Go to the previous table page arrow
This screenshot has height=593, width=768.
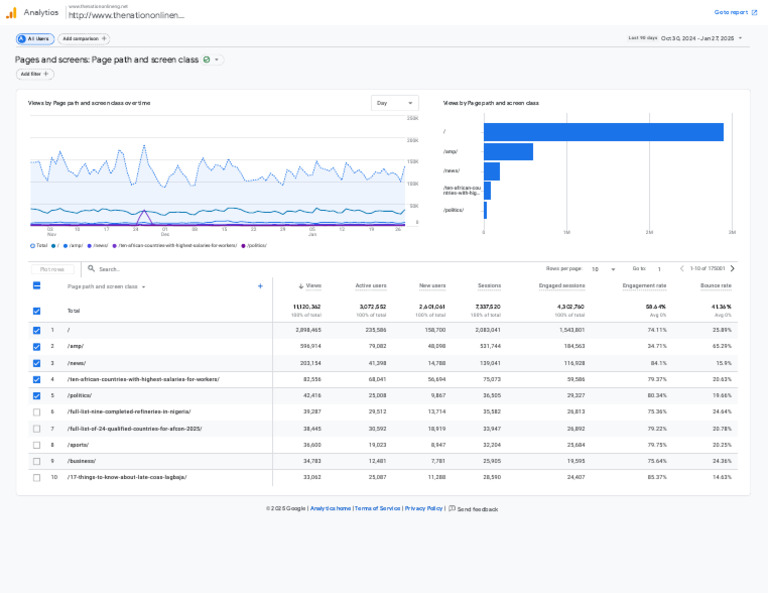click(x=681, y=268)
